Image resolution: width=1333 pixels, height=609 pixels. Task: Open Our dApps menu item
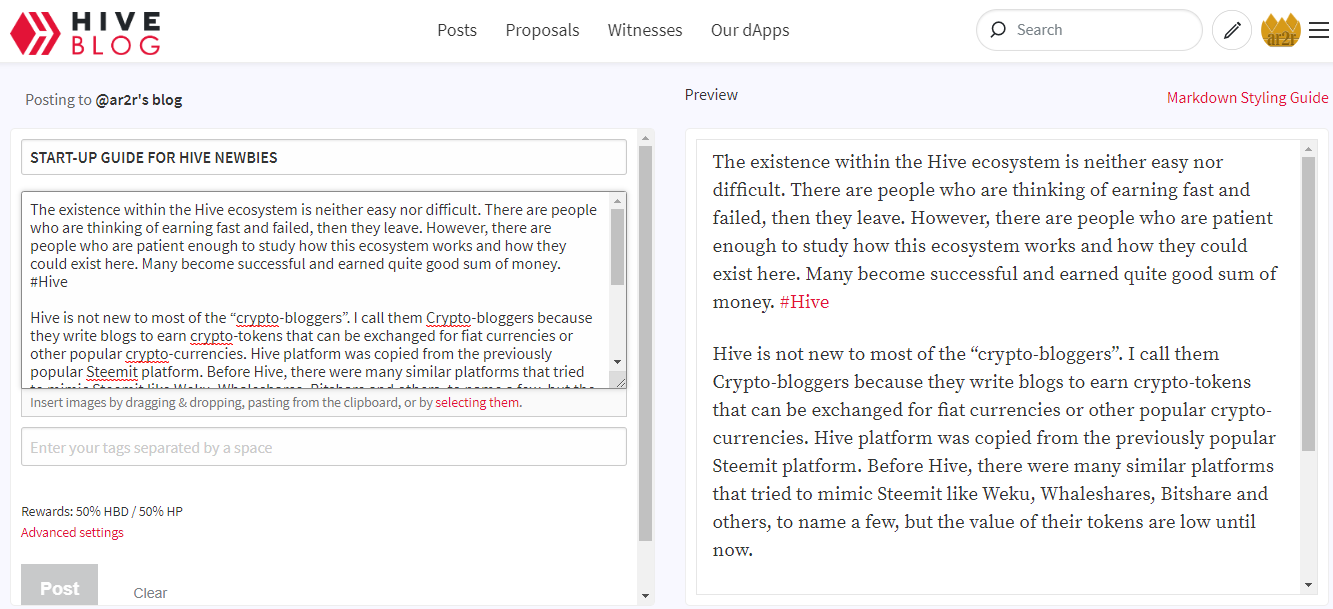[x=750, y=30]
